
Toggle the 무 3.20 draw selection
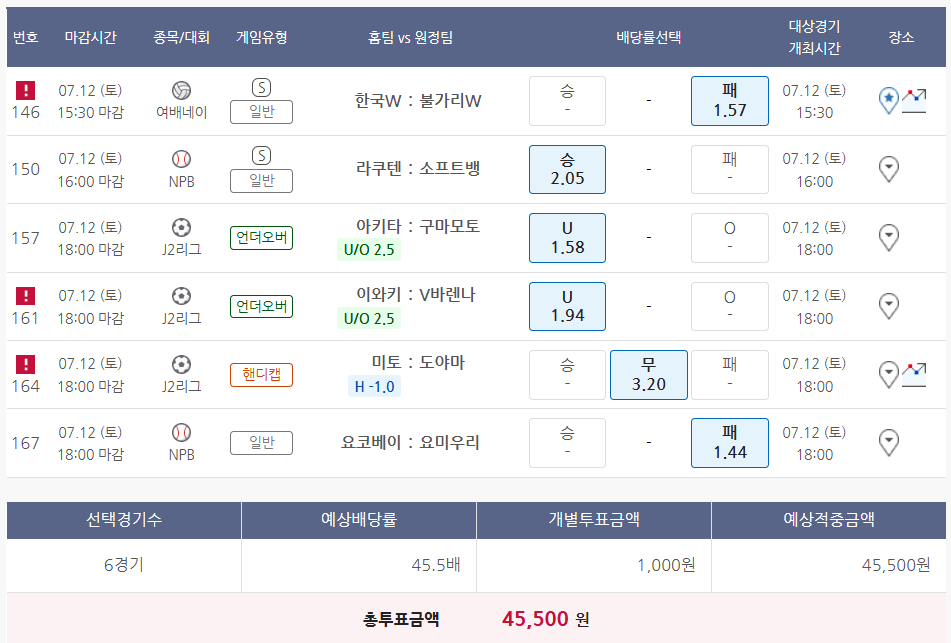coord(648,374)
